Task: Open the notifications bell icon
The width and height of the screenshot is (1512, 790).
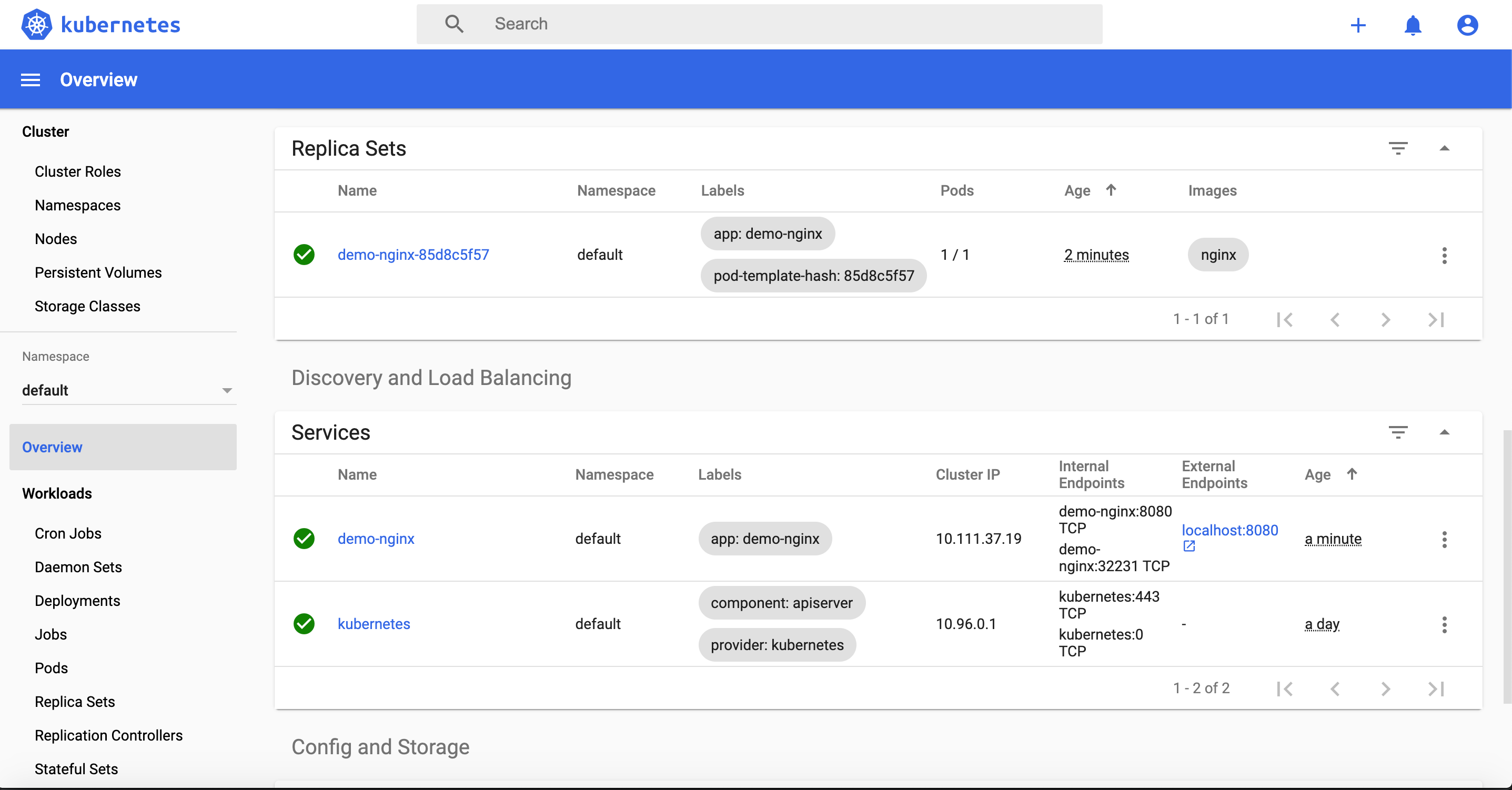Action: pos(1412,25)
